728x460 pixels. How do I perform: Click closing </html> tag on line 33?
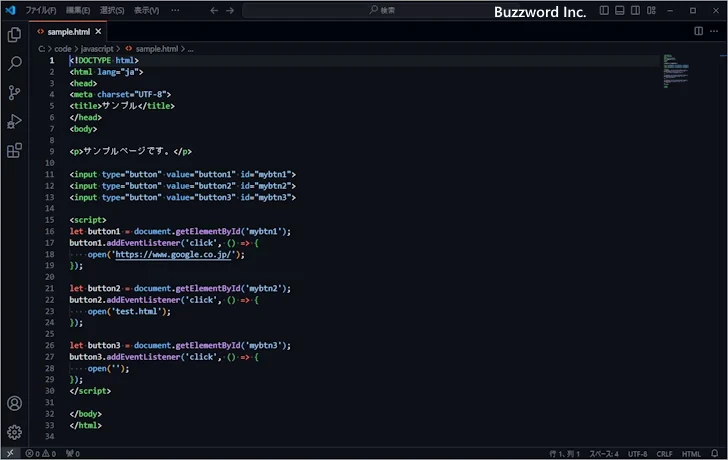click(85, 425)
